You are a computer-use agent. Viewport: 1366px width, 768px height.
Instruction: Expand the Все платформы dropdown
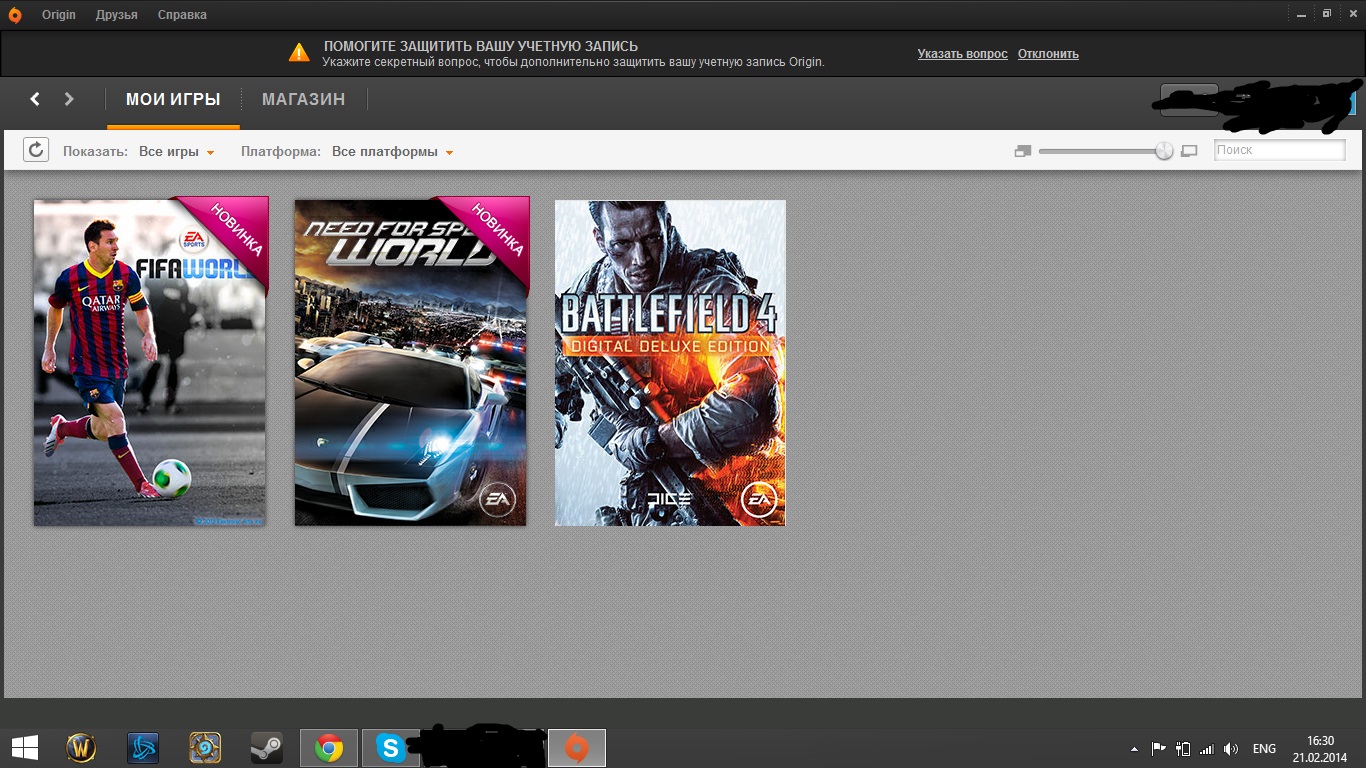[x=393, y=152]
